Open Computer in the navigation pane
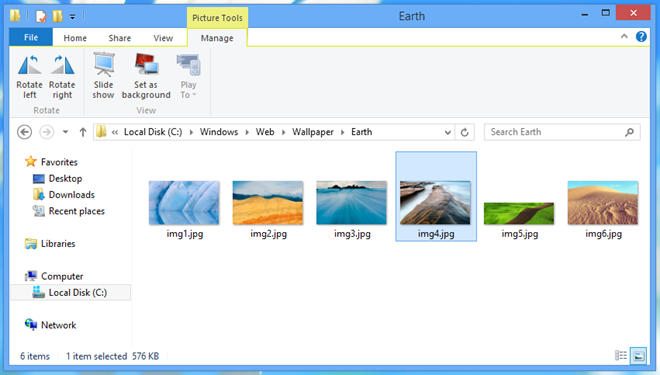 (x=62, y=277)
